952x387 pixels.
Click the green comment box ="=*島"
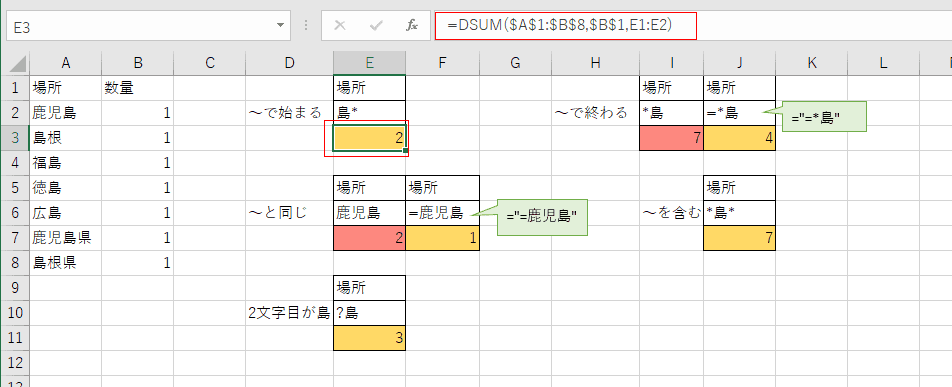(824, 117)
